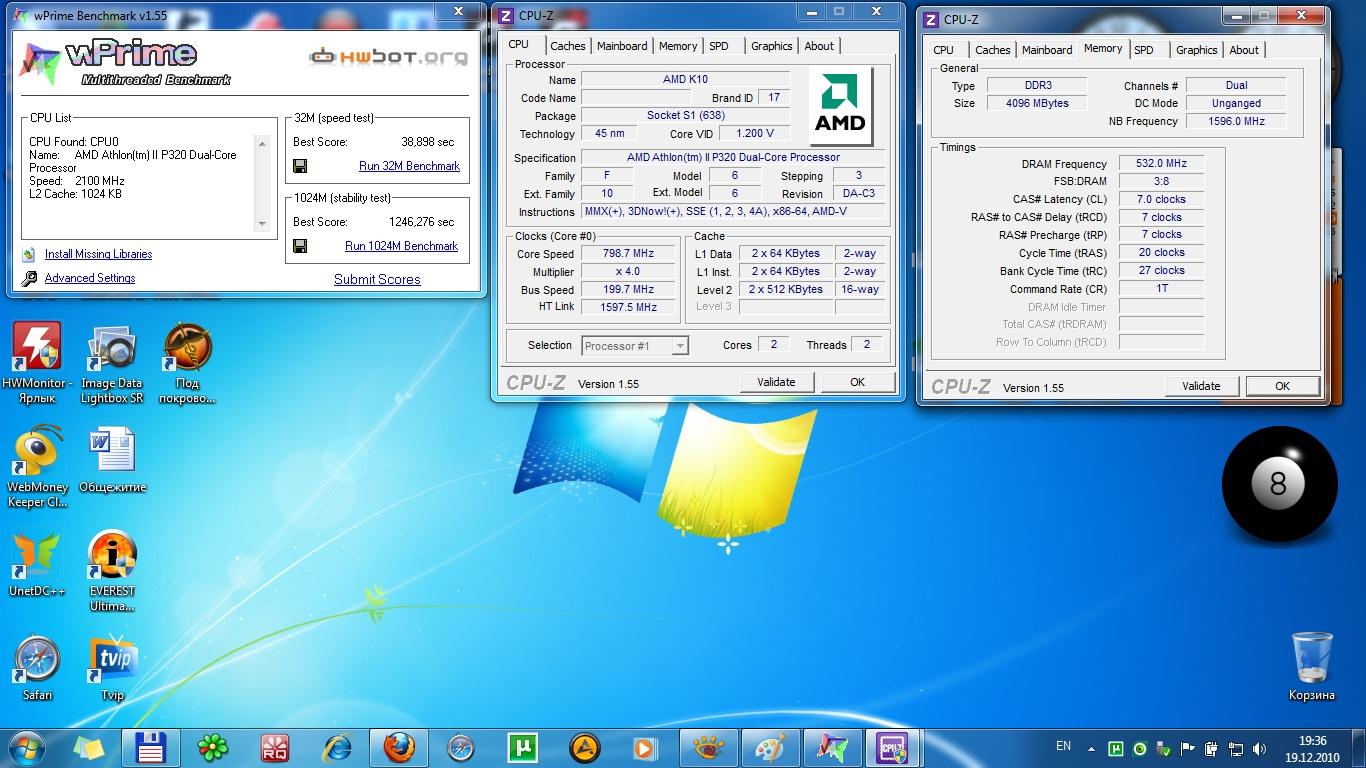This screenshot has width=1366, height=768.
Task: Click the Command Rate value 1T
Action: [x=1160, y=289]
